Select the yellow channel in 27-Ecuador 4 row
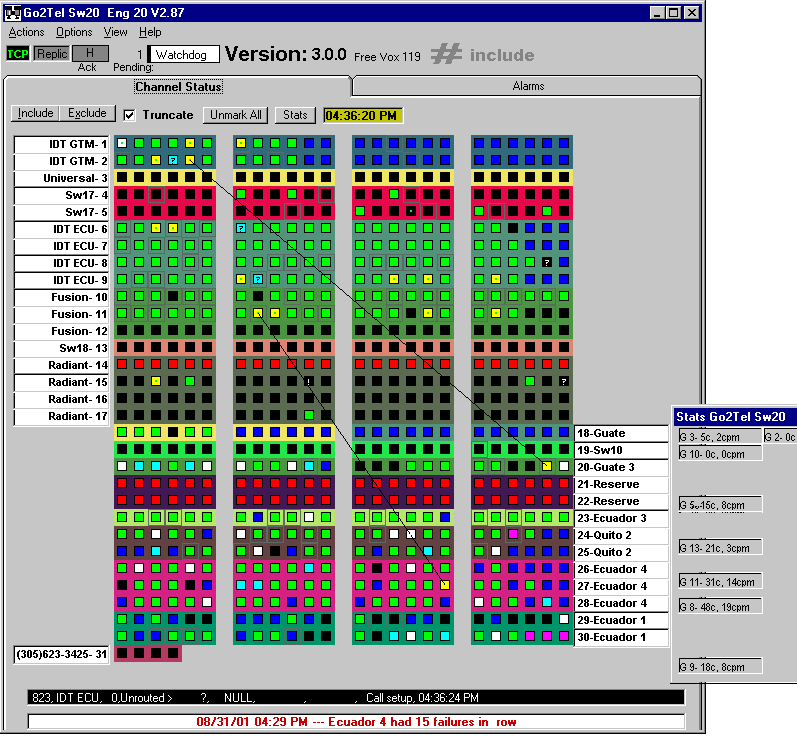Image resolution: width=797 pixels, height=756 pixels. coord(445,585)
